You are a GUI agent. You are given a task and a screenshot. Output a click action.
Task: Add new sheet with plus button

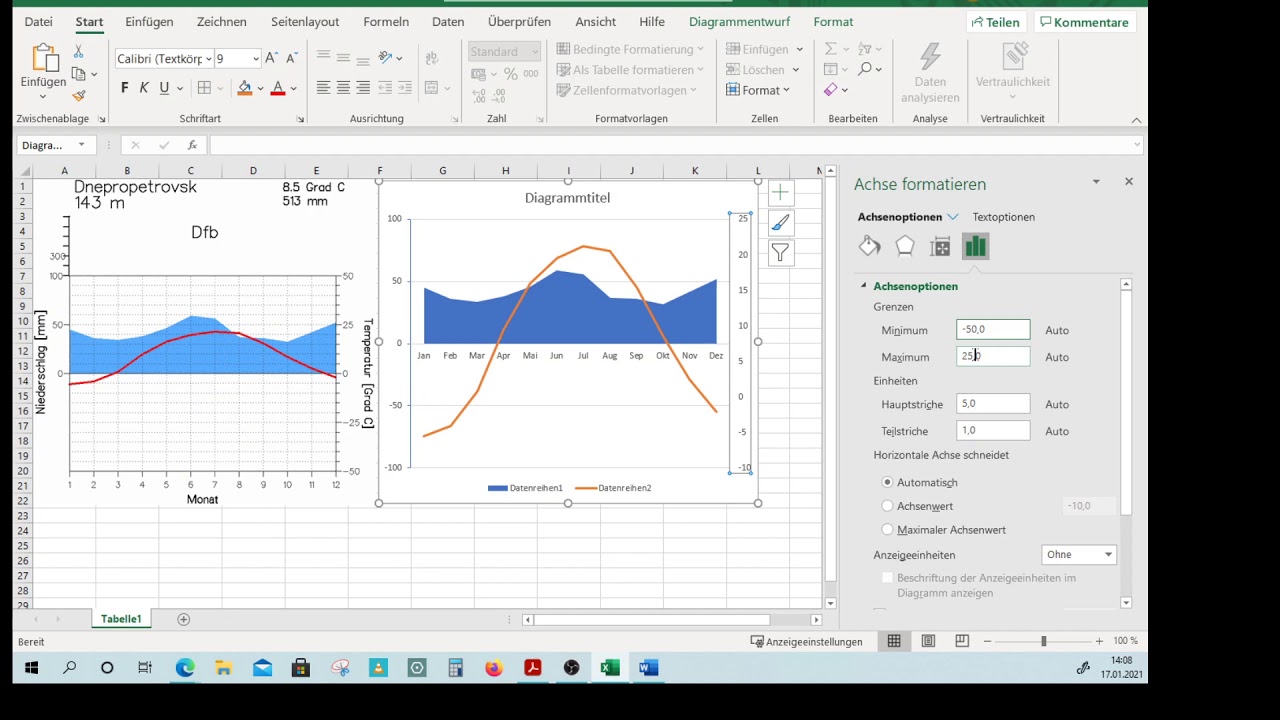click(x=183, y=619)
